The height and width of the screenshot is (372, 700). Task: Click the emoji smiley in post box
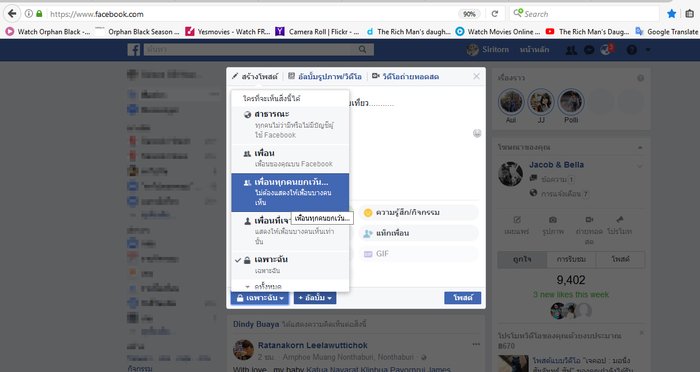tap(477, 133)
